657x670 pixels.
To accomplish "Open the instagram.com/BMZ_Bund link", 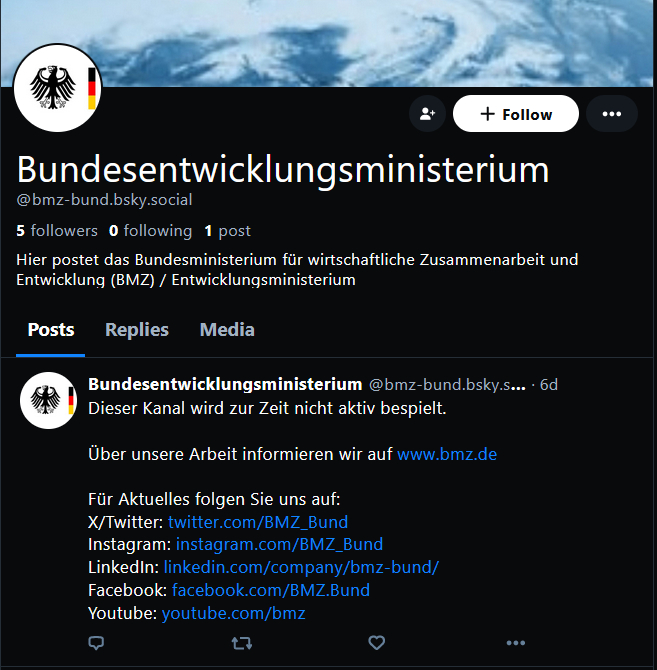I will coord(279,544).
